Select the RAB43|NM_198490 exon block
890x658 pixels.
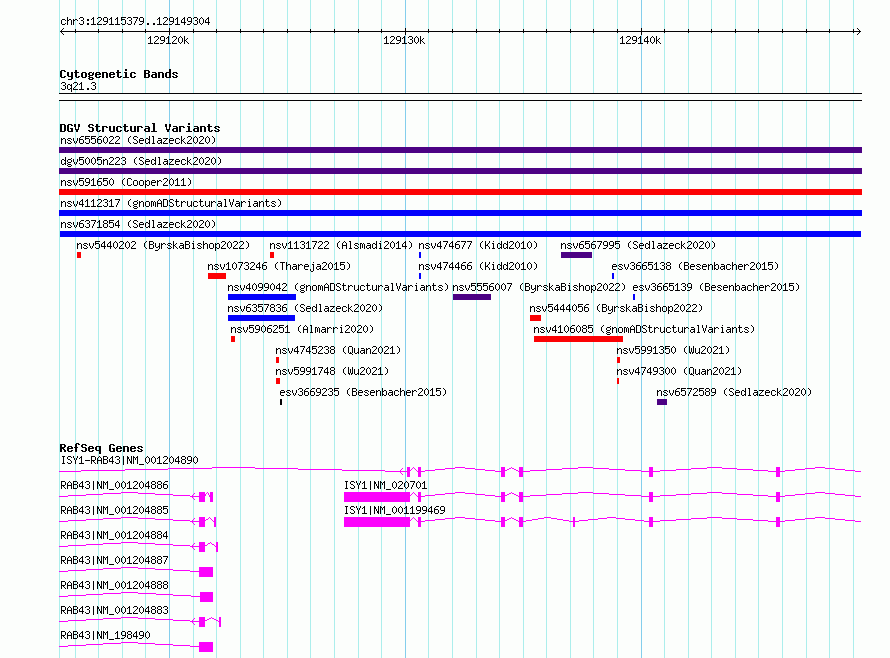206,647
